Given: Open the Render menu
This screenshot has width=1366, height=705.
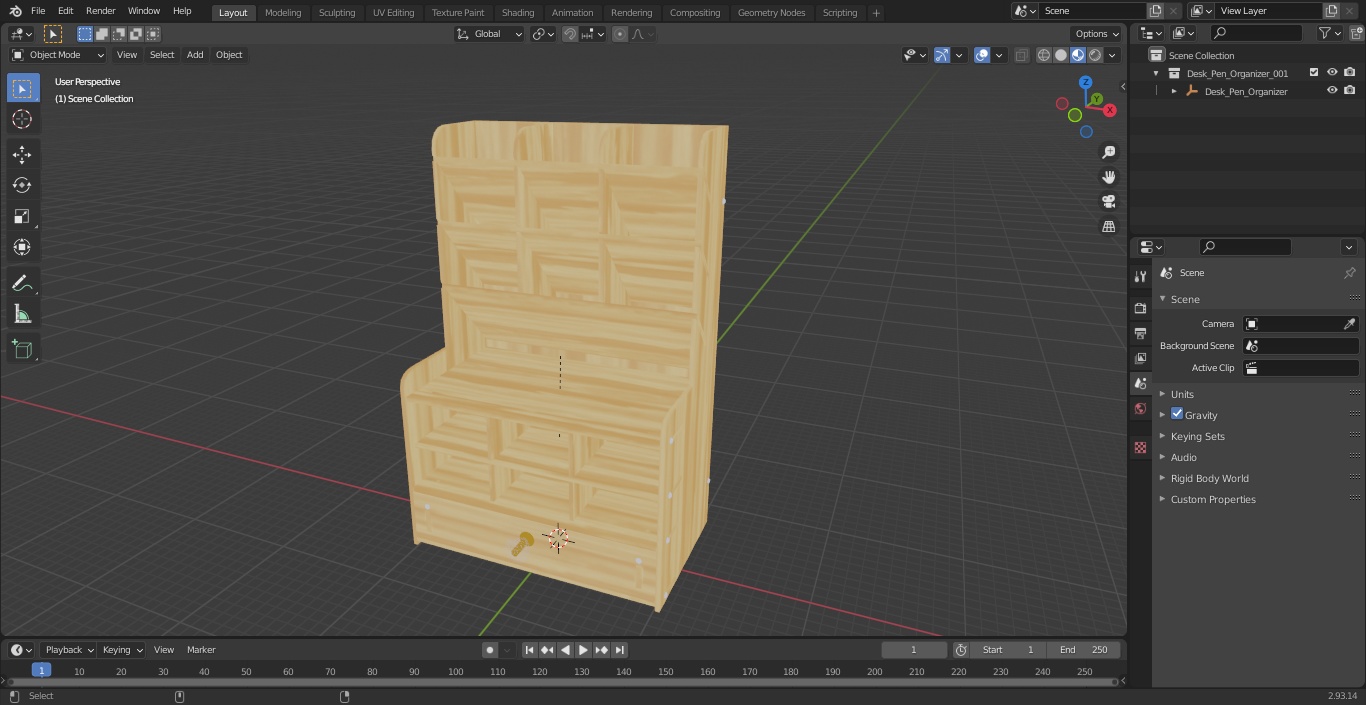Looking at the screenshot, I should click(x=100, y=11).
